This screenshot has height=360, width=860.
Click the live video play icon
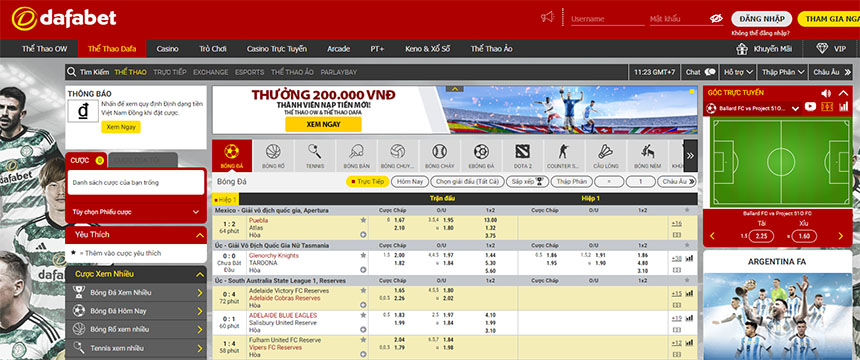tap(810, 108)
